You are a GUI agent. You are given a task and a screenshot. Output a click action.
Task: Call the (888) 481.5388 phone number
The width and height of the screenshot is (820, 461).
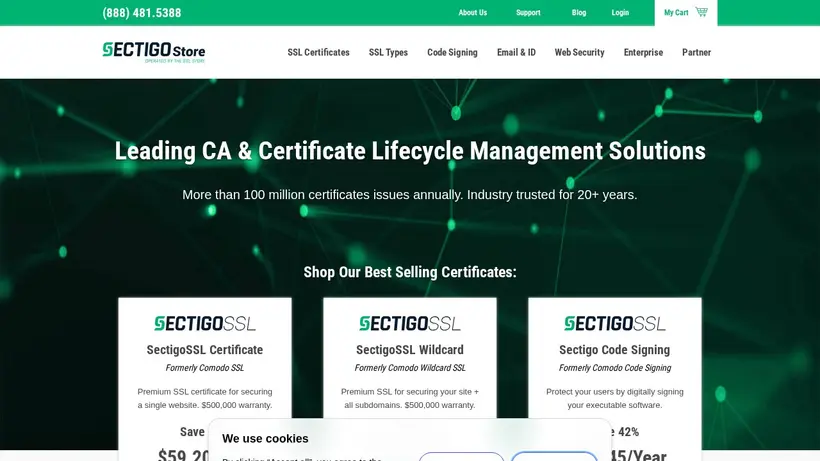(x=142, y=13)
